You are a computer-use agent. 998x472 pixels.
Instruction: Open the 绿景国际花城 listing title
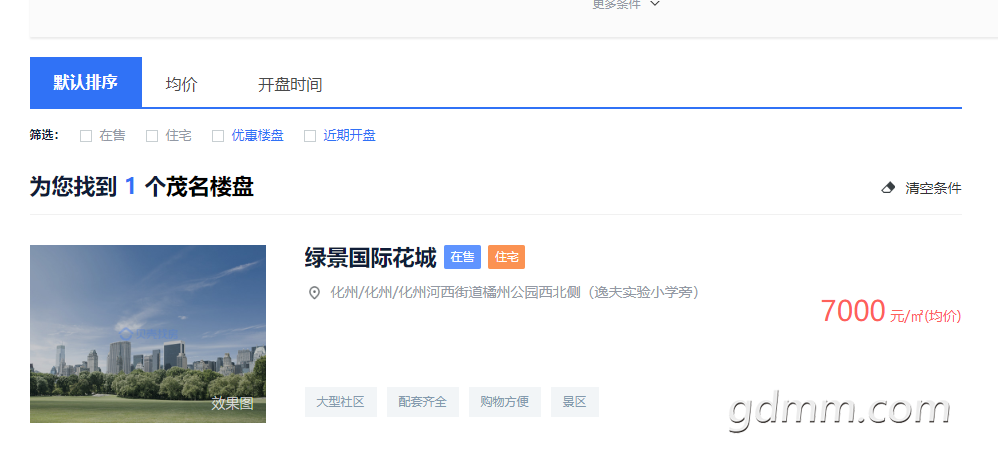tap(370, 258)
